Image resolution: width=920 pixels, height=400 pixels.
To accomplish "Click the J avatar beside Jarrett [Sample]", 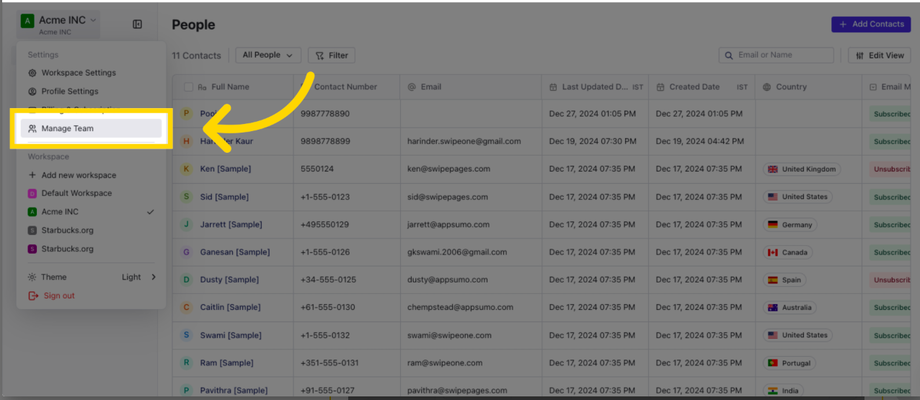I will [x=187, y=225].
